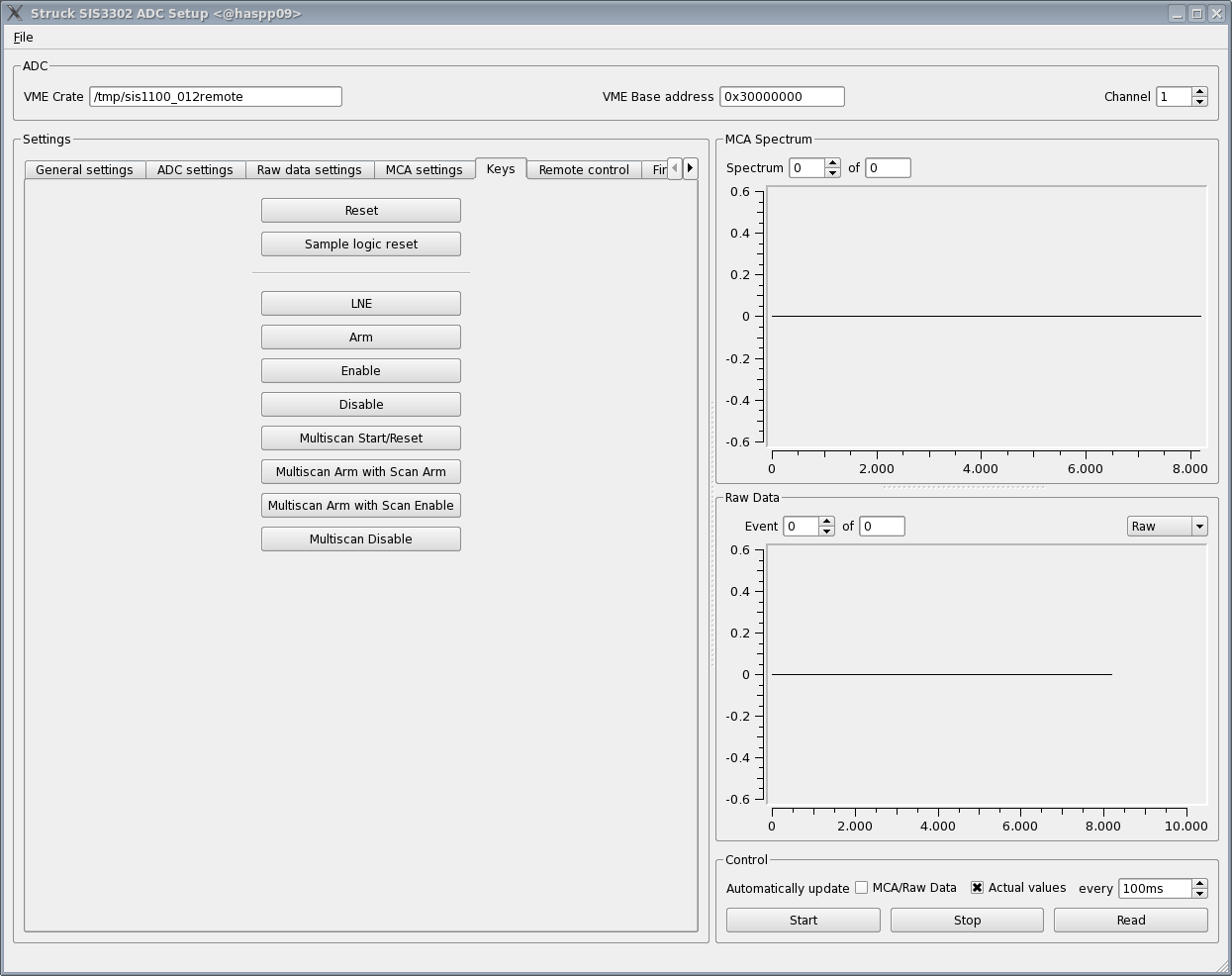Toggle the Actual values checkbox
This screenshot has width=1232, height=976.
point(978,887)
